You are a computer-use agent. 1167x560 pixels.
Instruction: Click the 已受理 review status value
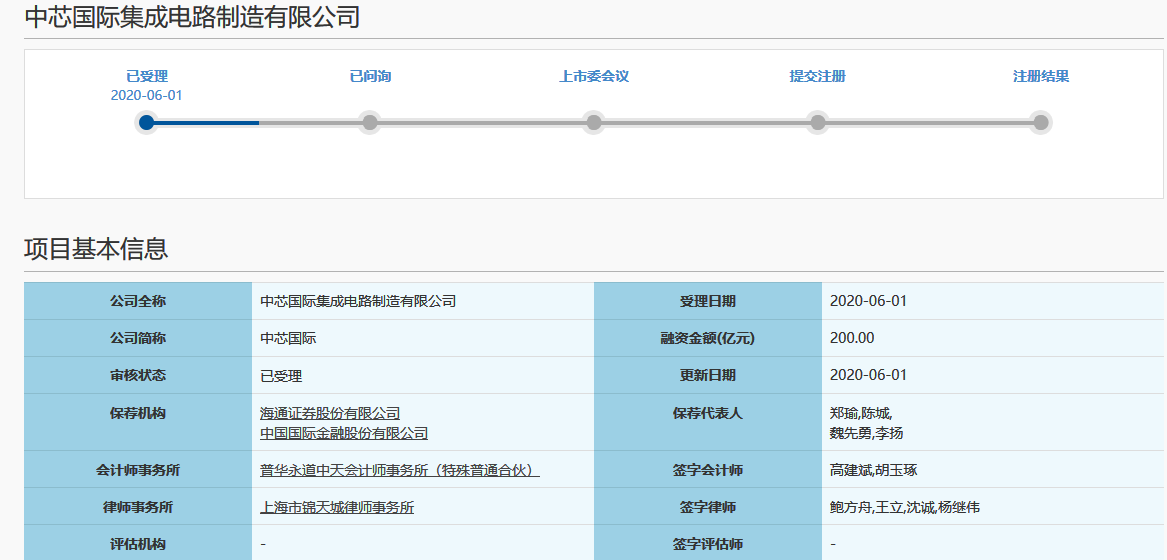point(281,376)
